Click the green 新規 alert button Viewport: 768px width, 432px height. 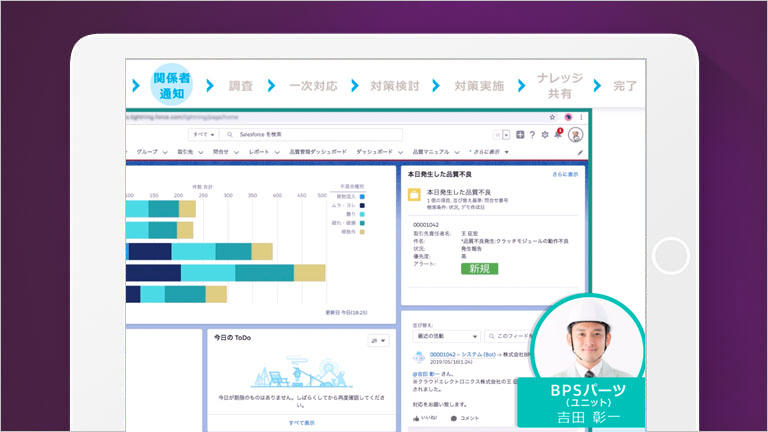pyautogui.click(x=479, y=269)
